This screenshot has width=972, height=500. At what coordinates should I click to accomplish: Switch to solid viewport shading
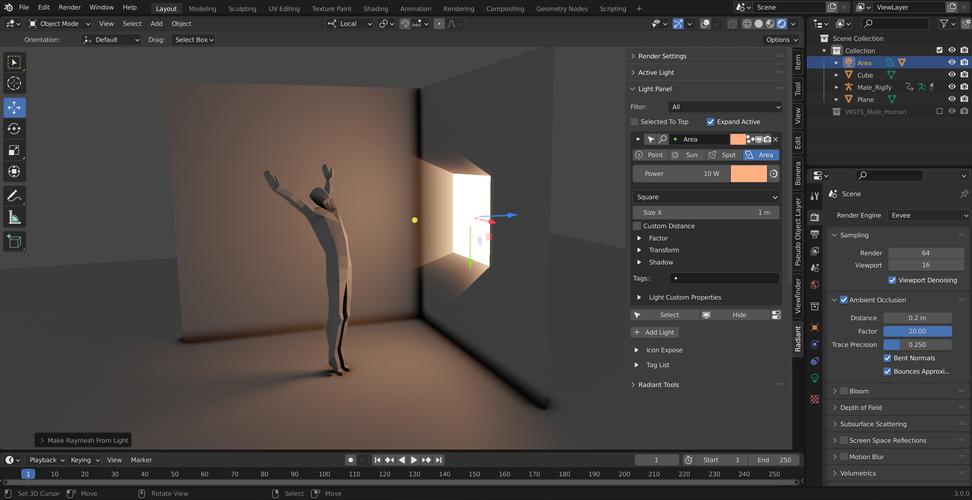[759, 24]
